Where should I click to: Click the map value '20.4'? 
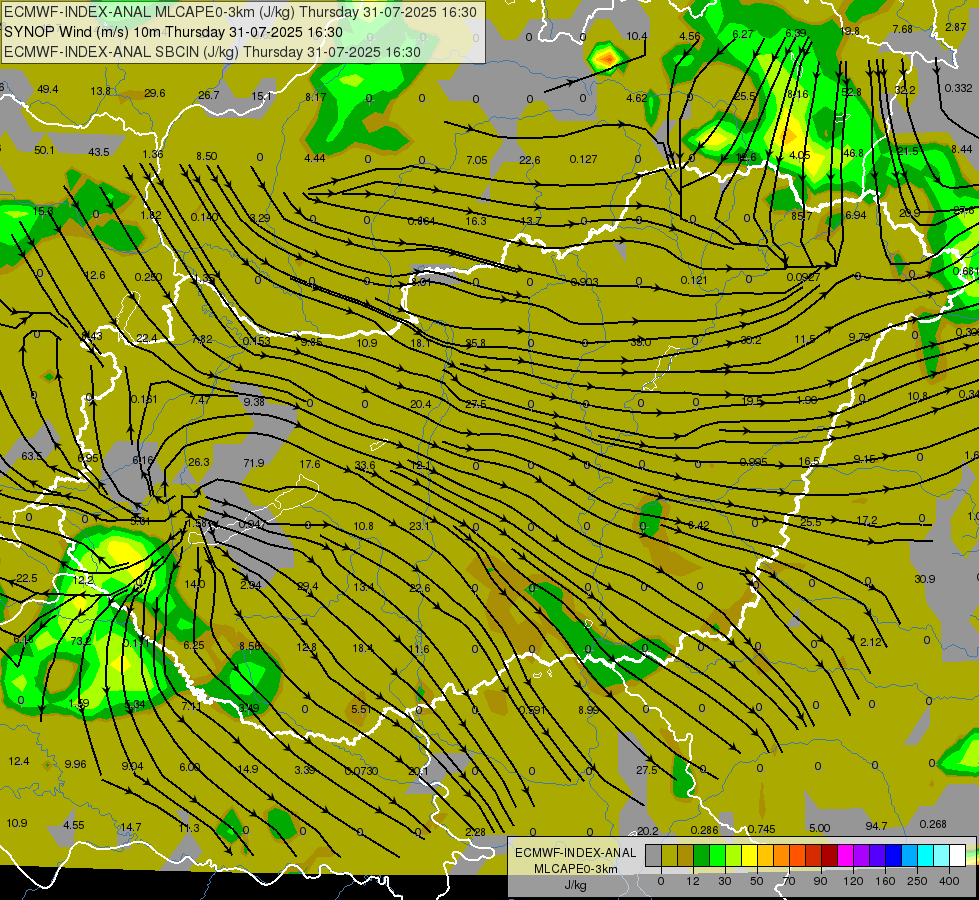[420, 404]
